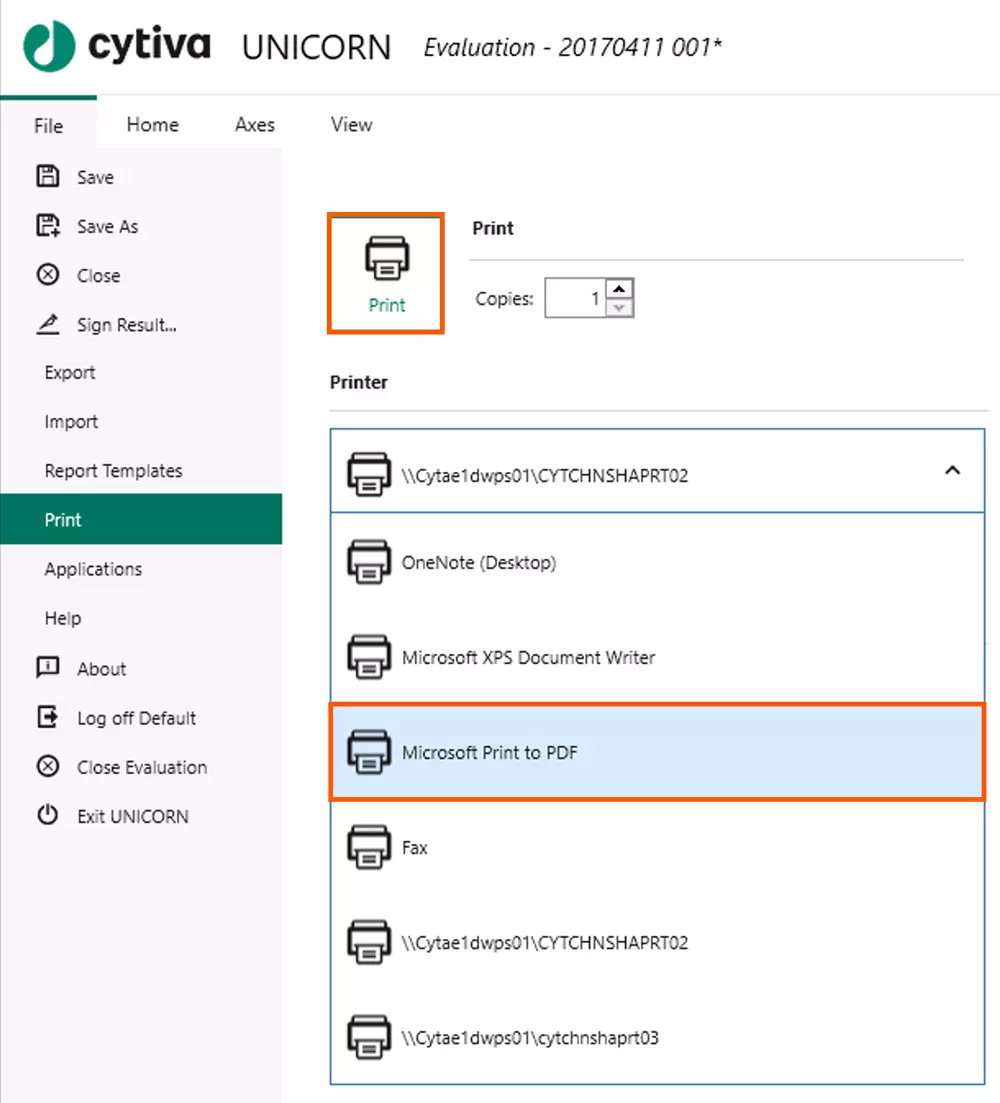
Task: Select the Fax printer option
Action: 414,848
